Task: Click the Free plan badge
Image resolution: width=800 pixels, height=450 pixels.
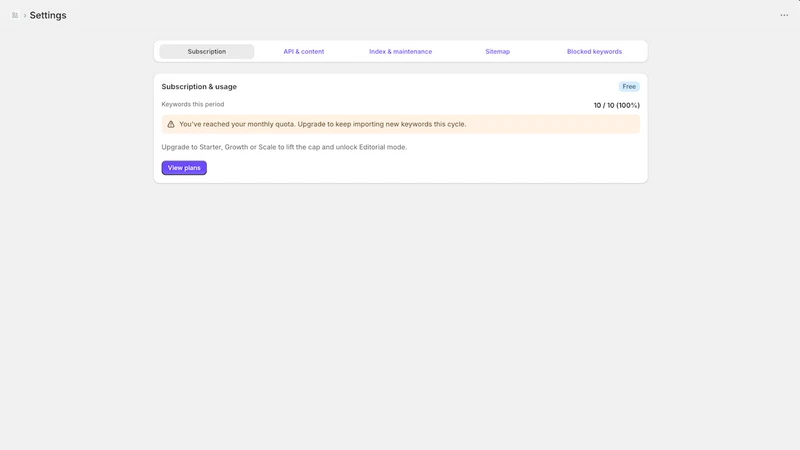Action: (x=629, y=87)
